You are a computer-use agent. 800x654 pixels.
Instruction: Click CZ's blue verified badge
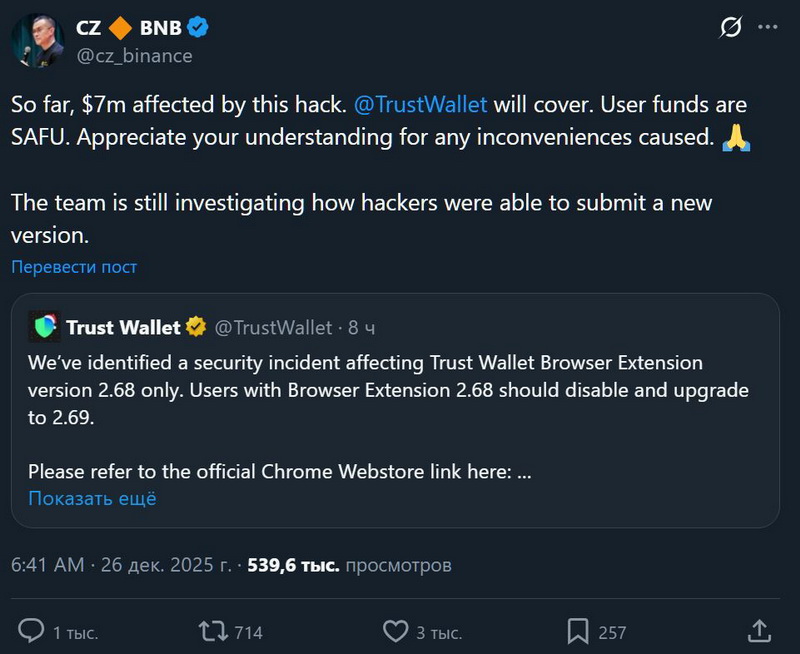click(198, 27)
